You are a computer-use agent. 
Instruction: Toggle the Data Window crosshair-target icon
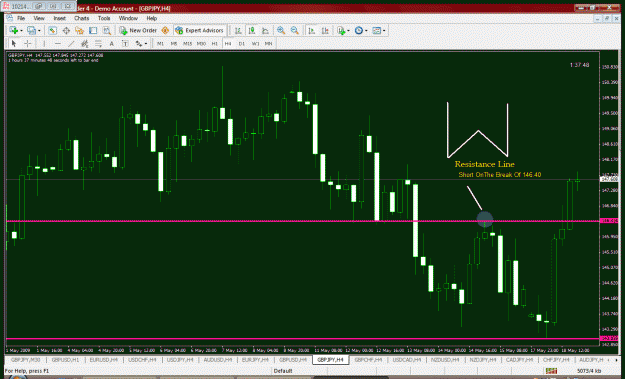tap(66, 30)
